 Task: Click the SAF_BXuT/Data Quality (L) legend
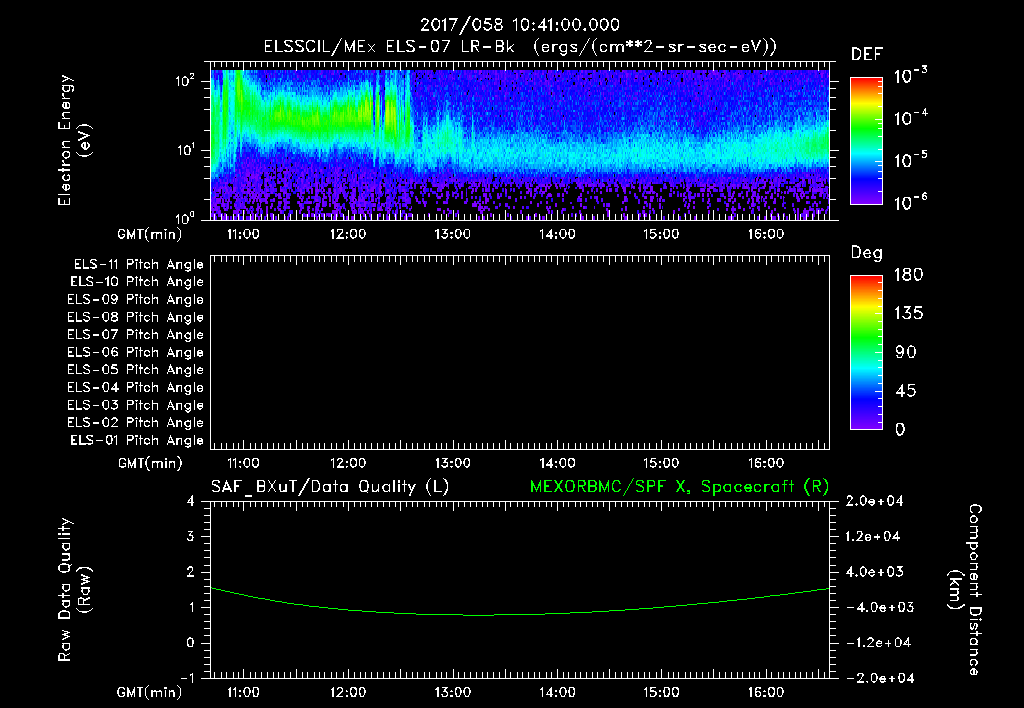[330, 487]
